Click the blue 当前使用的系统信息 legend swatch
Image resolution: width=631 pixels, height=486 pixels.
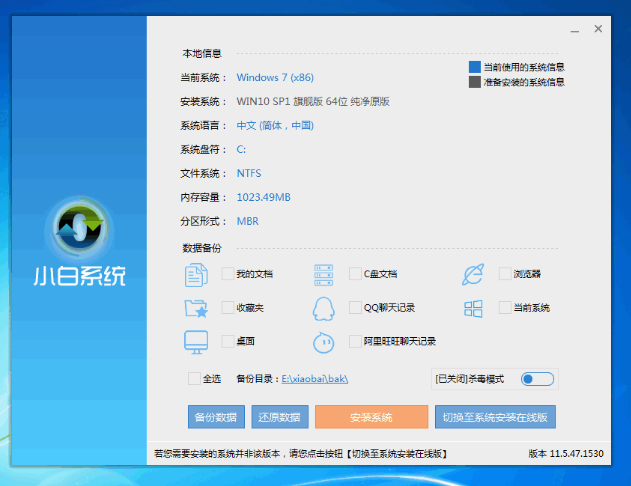point(475,67)
